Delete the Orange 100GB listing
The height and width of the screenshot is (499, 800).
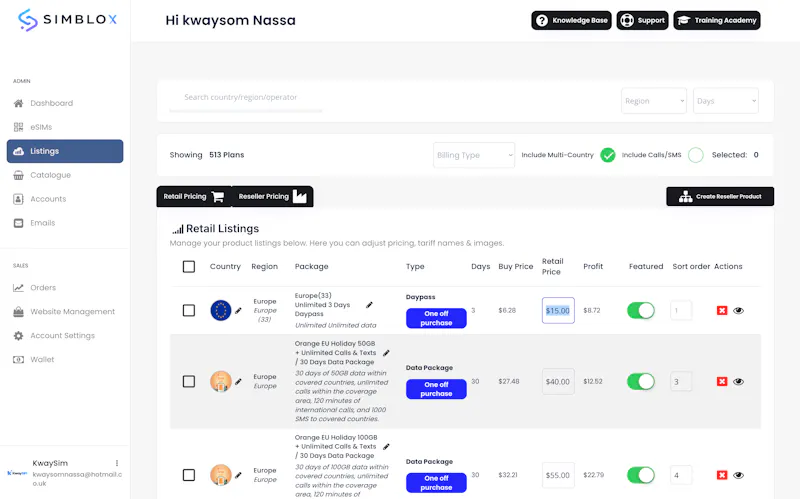point(722,475)
